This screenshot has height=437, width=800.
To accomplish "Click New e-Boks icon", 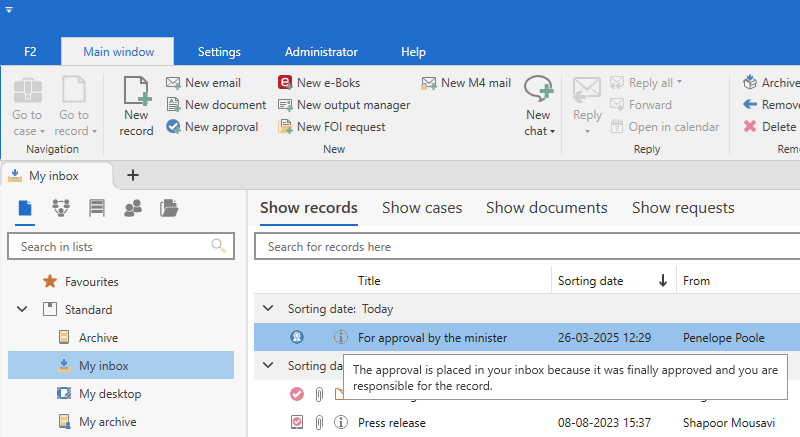I will click(x=285, y=83).
